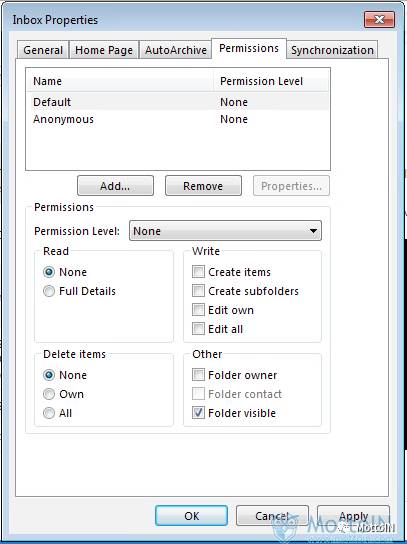Click the None level for Anonymous
Screen dimensions: 407x544
point(234,119)
